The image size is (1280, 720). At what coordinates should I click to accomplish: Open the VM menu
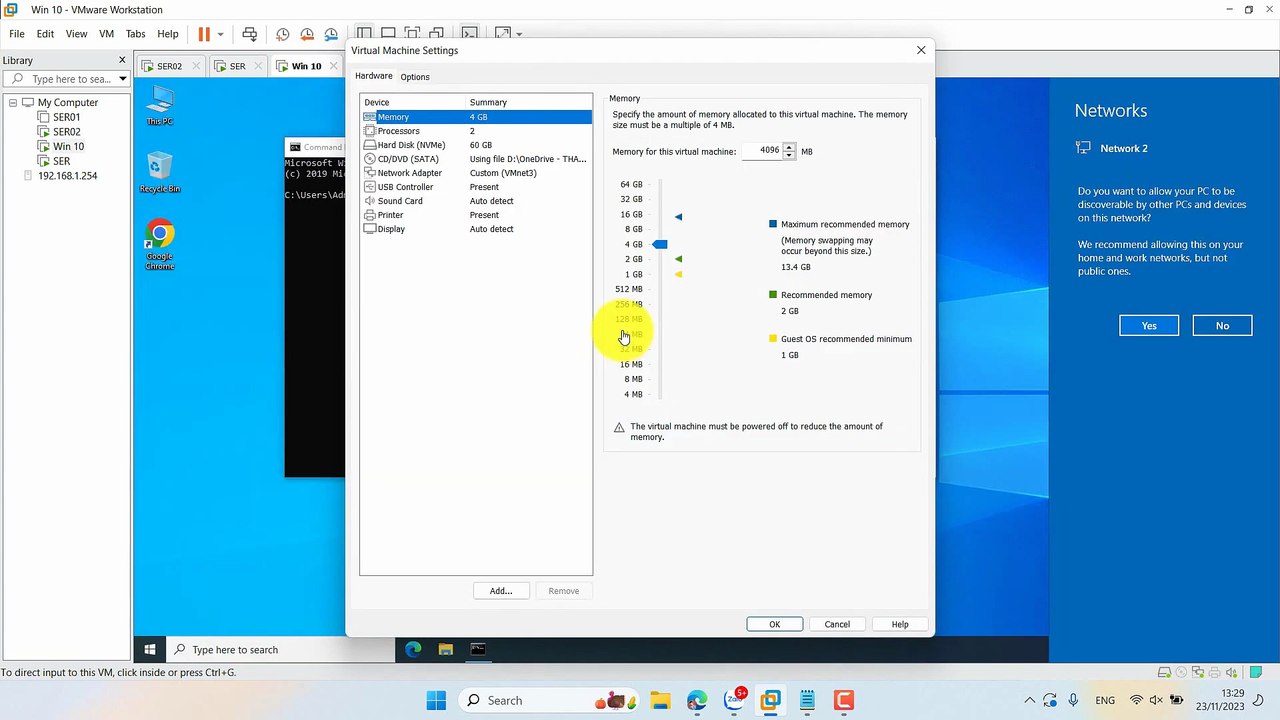[x=106, y=34]
